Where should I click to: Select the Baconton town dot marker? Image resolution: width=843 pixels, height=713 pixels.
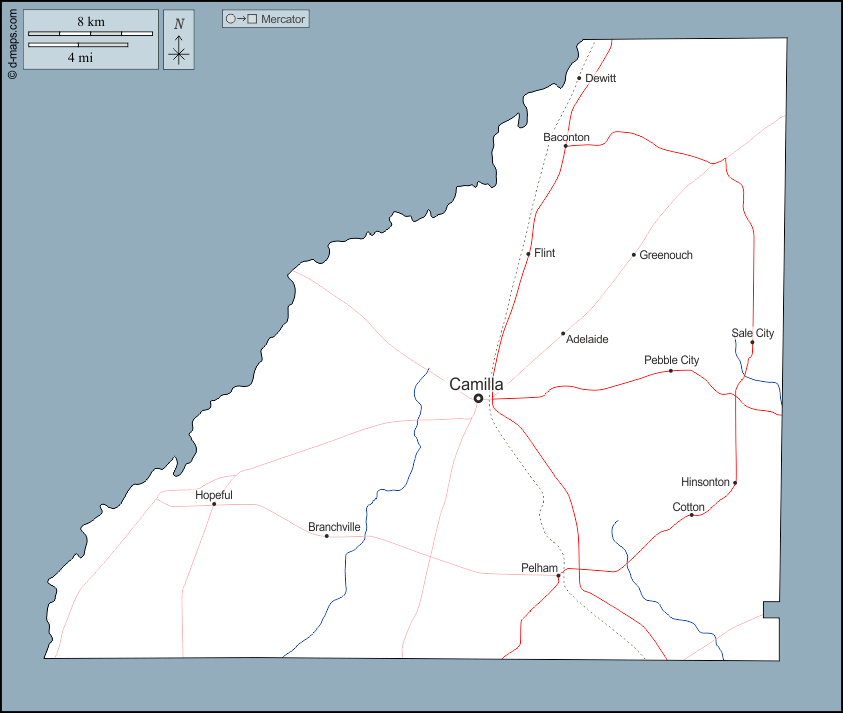(565, 146)
